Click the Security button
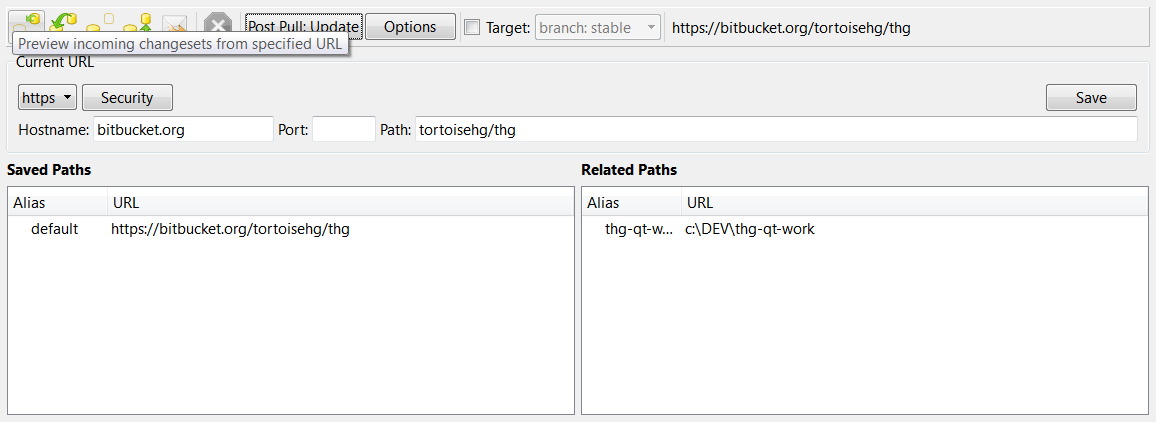The width and height of the screenshot is (1156, 422). pos(127,98)
